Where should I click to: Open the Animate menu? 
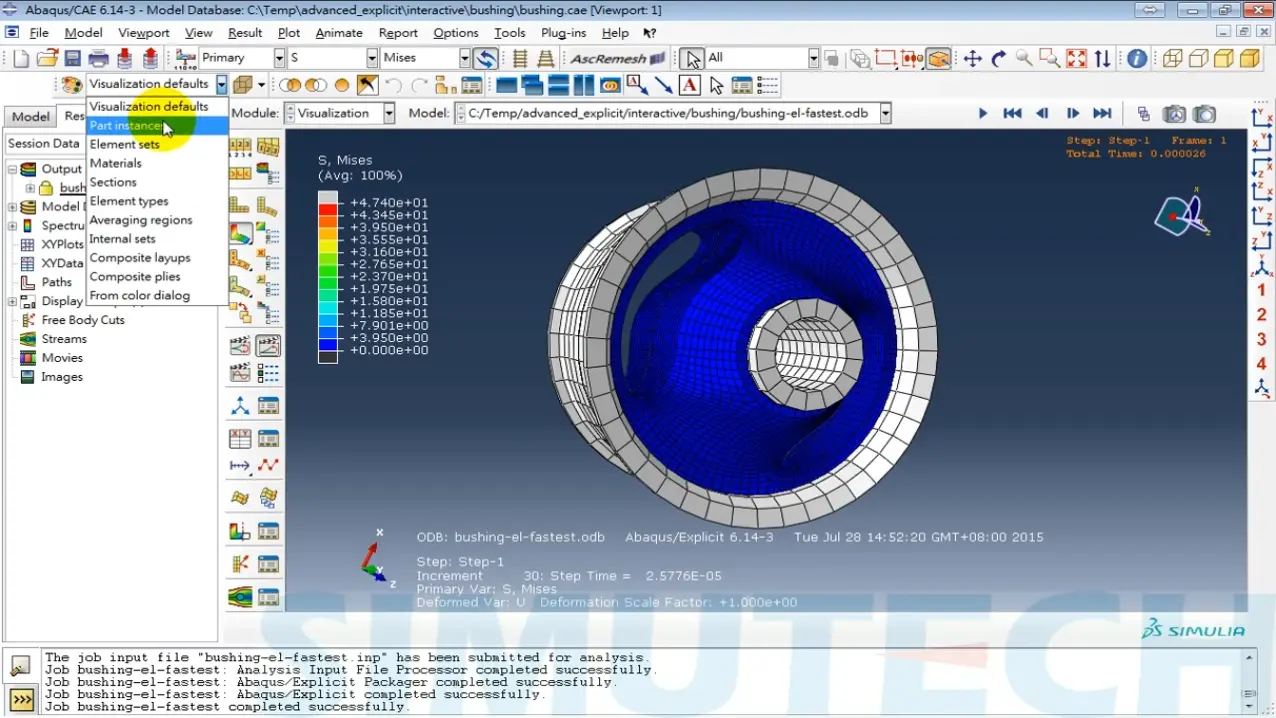pos(339,33)
